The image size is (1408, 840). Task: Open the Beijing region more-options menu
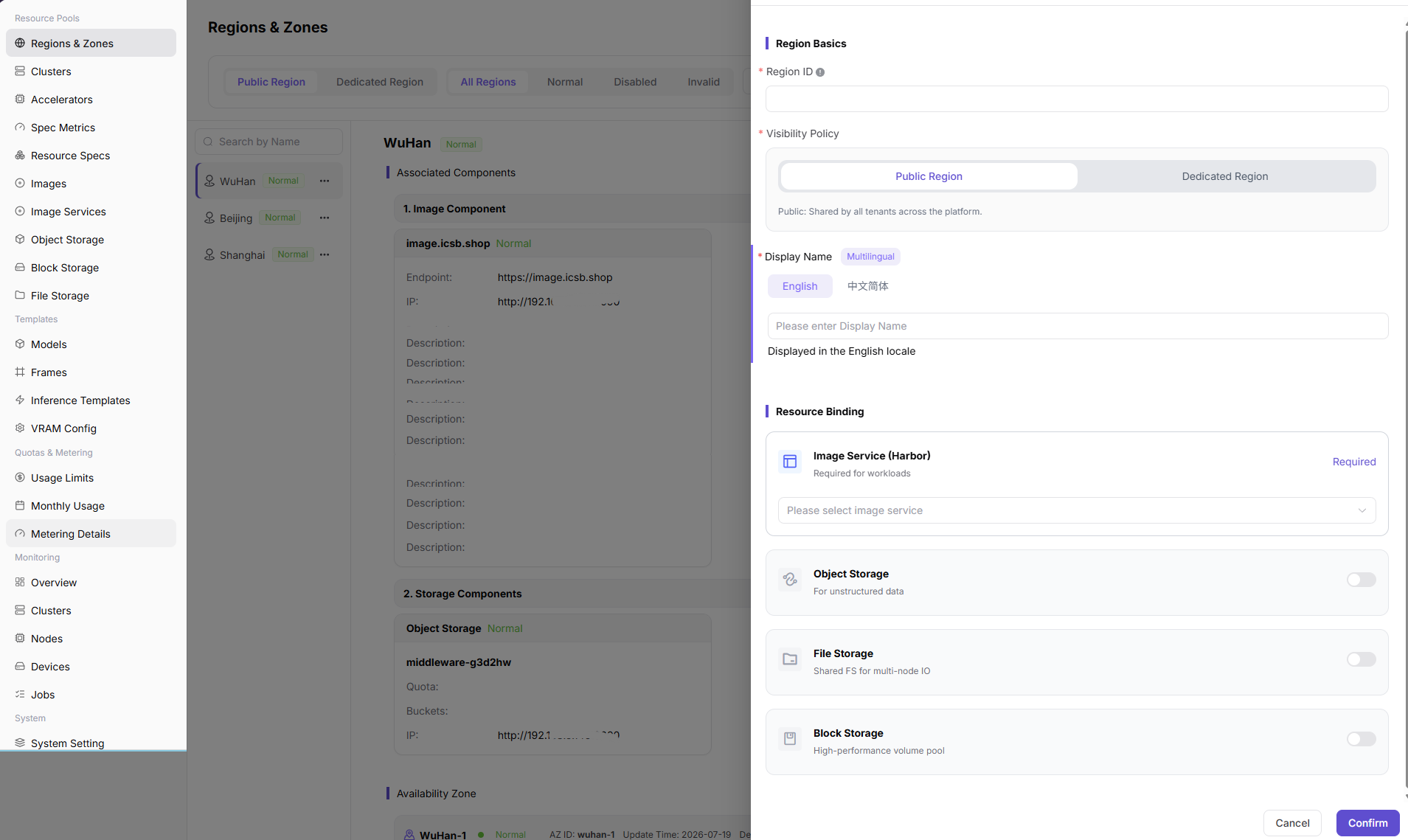pyautogui.click(x=325, y=218)
